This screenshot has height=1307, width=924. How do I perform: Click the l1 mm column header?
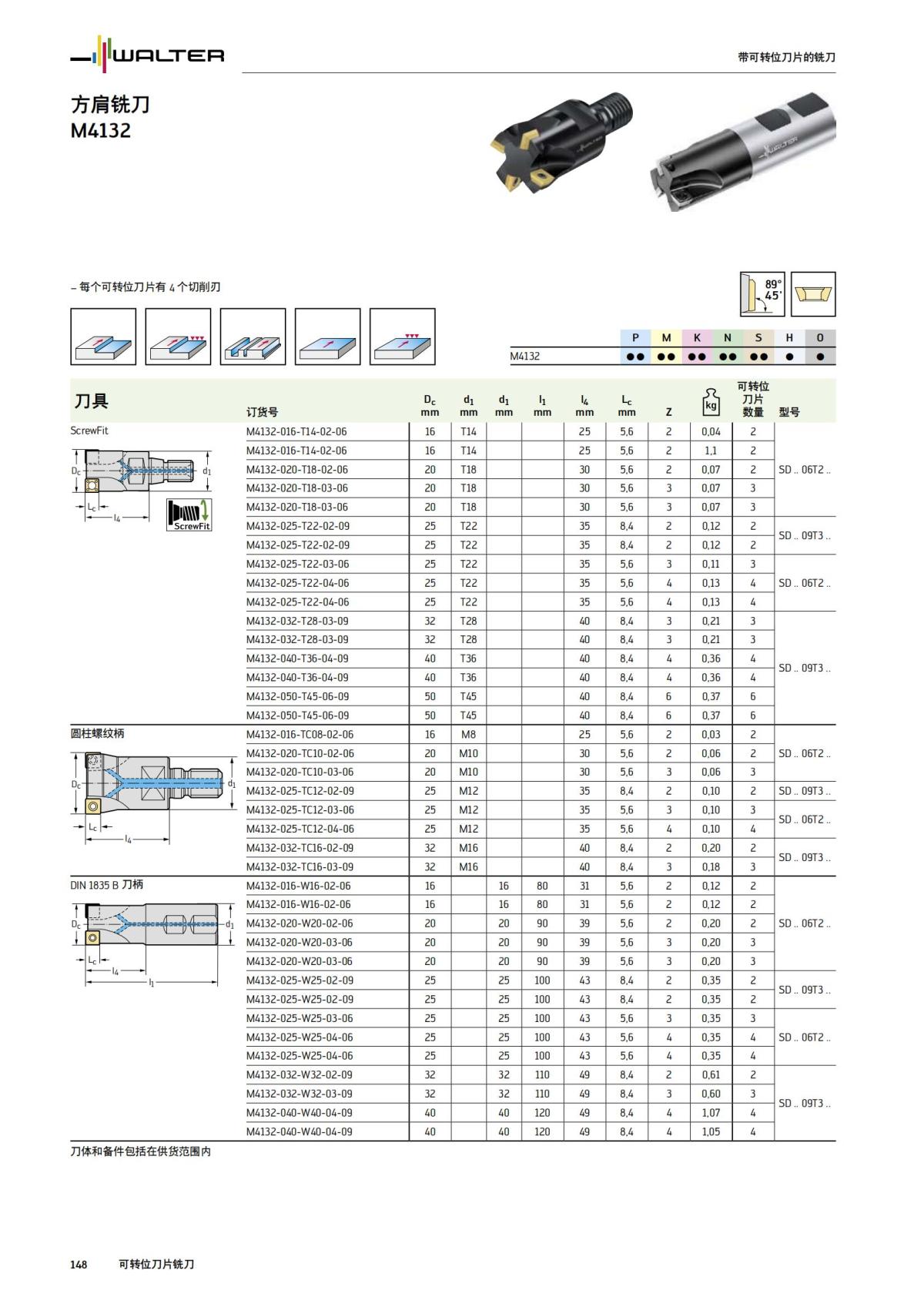point(542,406)
